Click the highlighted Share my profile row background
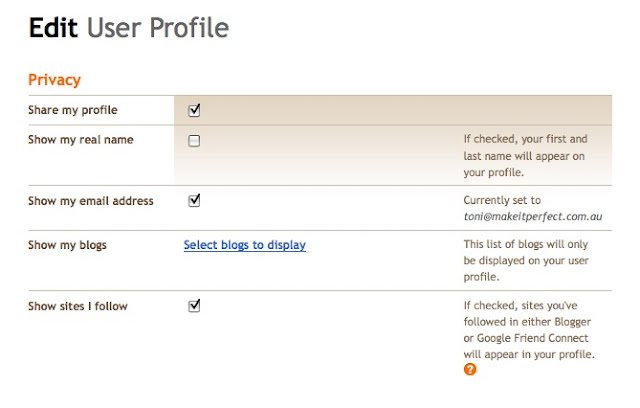640x408 pixels. pyautogui.click(x=393, y=110)
